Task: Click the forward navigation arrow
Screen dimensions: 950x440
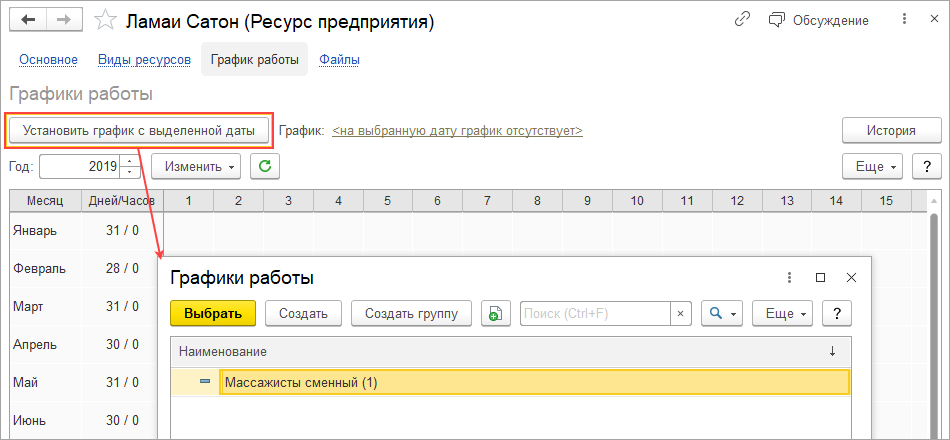Action: point(63,20)
